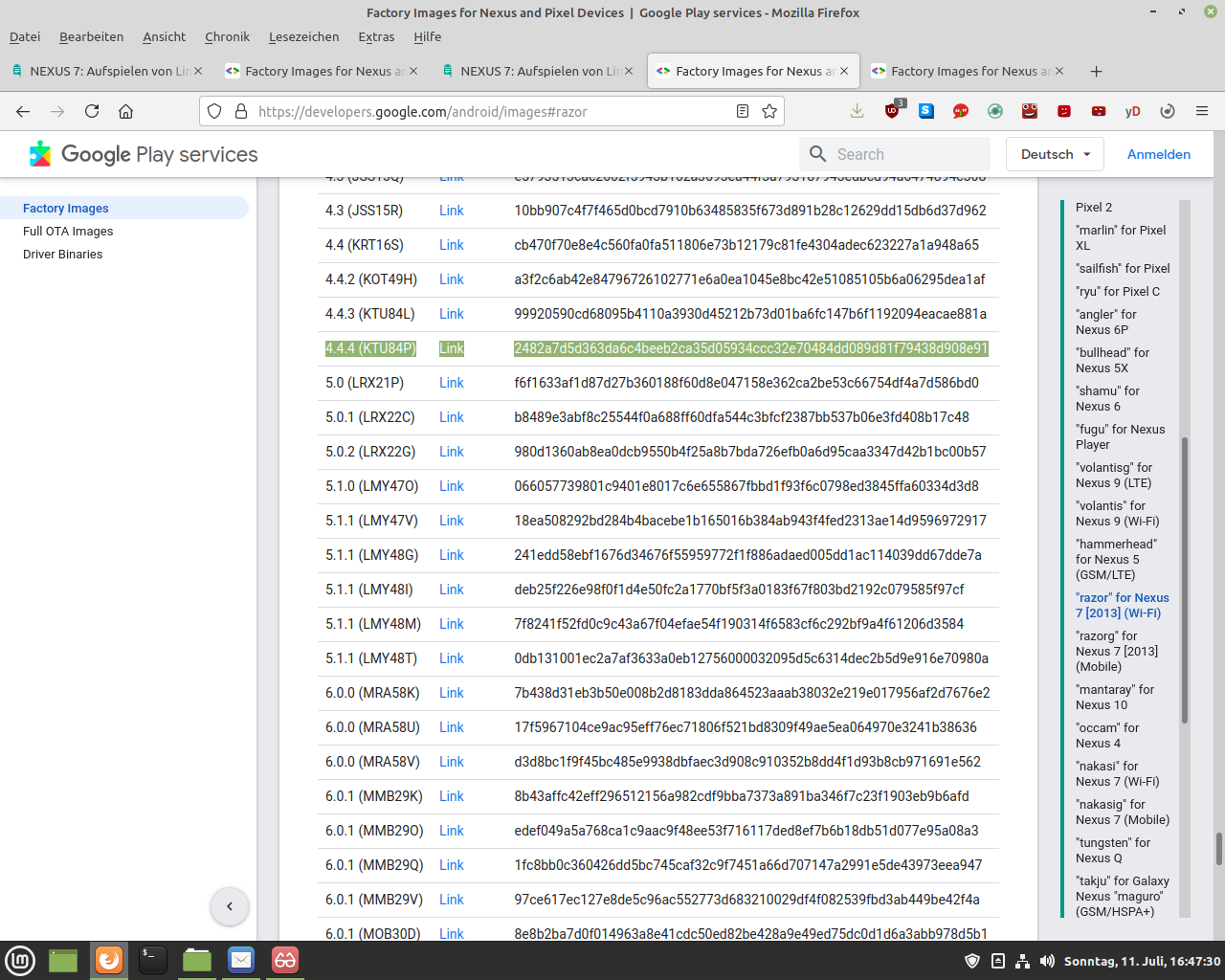Open the Firefox downloads panel
Screen dimensions: 1225x980
(857, 111)
